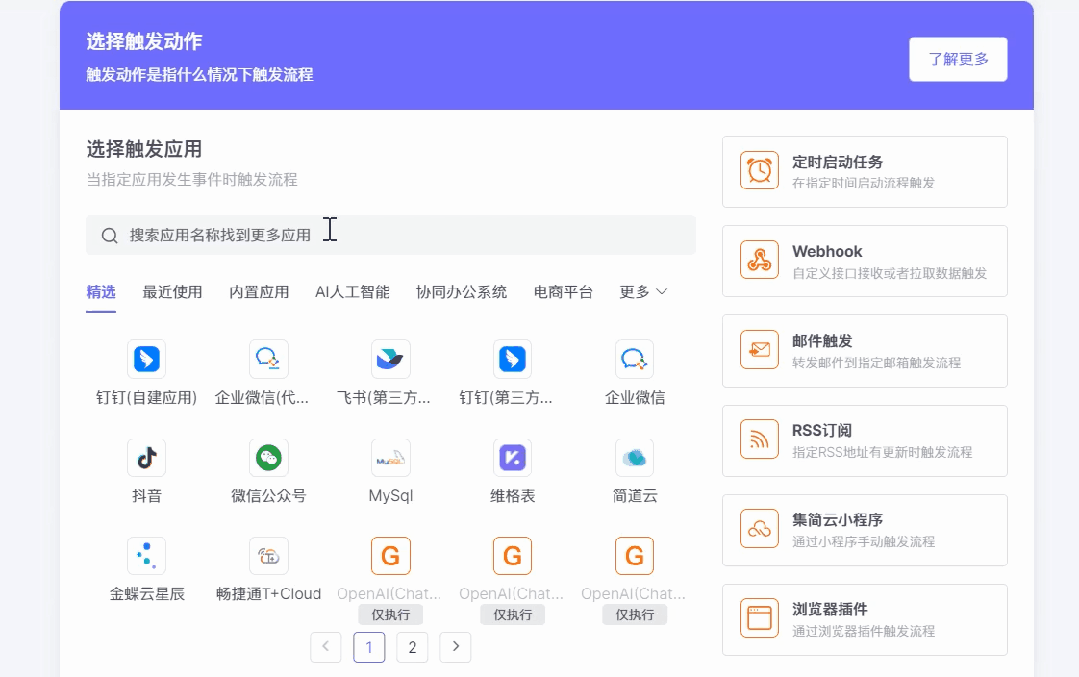Click the browser window icon for 浏览器插件
This screenshot has width=1079, height=677.
pos(760,618)
